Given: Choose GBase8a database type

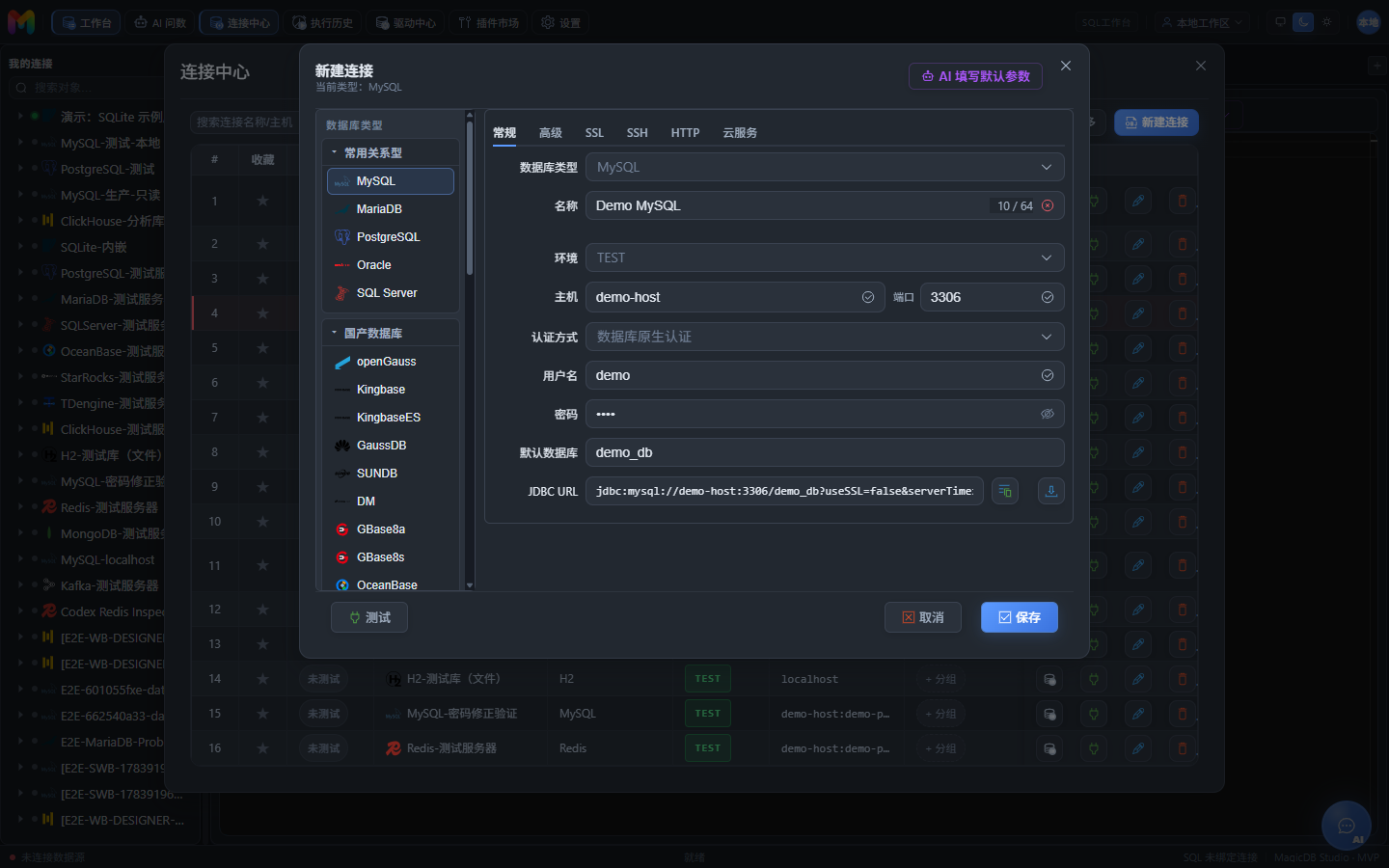Looking at the screenshot, I should click(x=391, y=529).
